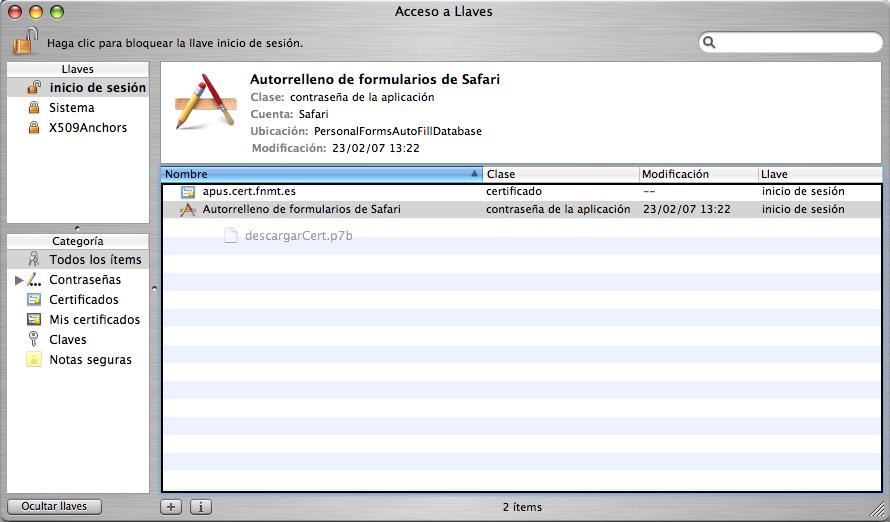The width and height of the screenshot is (890, 522).
Task: Sort by Modificación column header
Action: pos(698,174)
